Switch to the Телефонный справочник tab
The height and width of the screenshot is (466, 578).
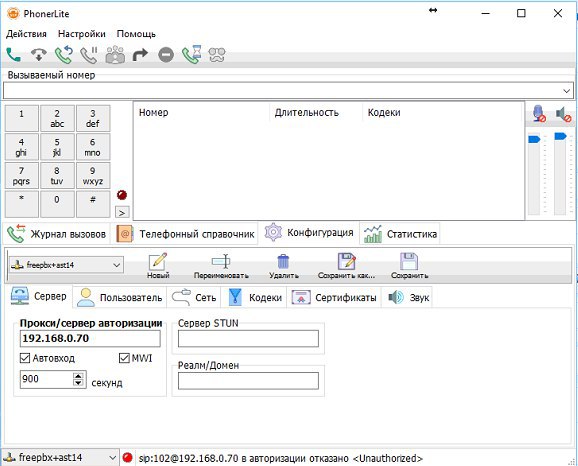185,234
